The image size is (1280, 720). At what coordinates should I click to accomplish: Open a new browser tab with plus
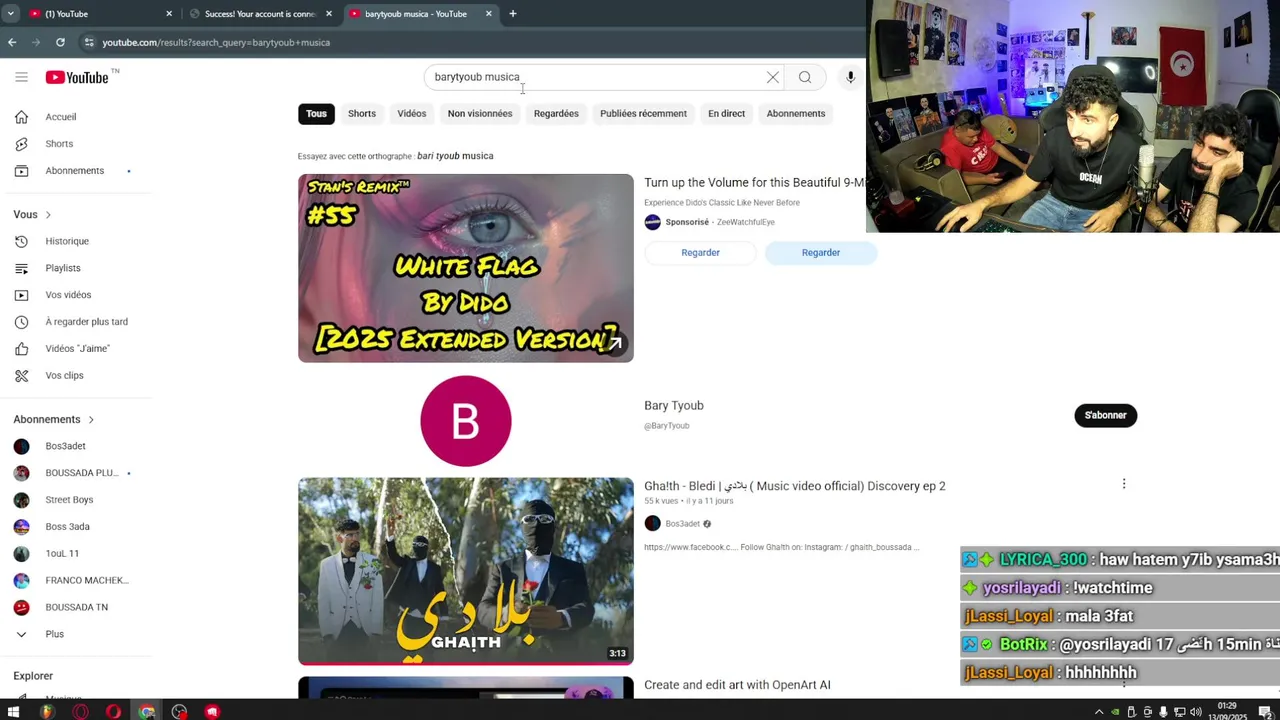click(x=512, y=14)
